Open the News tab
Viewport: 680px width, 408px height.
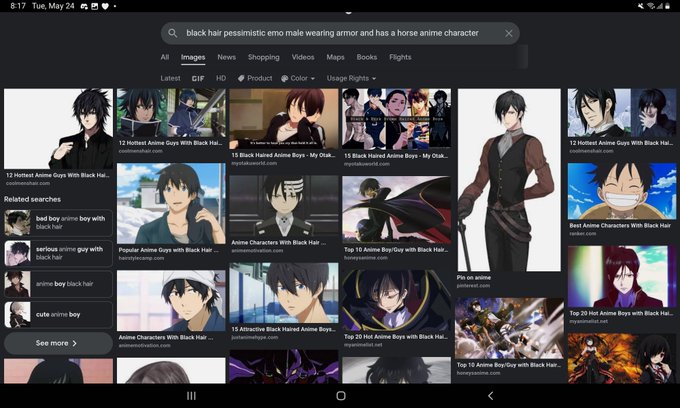pyautogui.click(x=226, y=57)
